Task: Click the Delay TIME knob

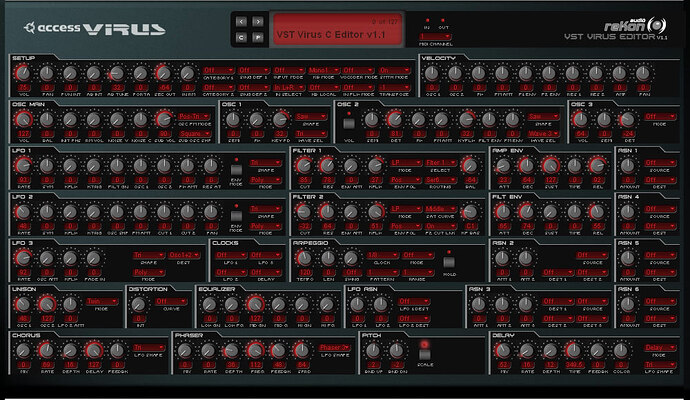Action: coord(573,350)
